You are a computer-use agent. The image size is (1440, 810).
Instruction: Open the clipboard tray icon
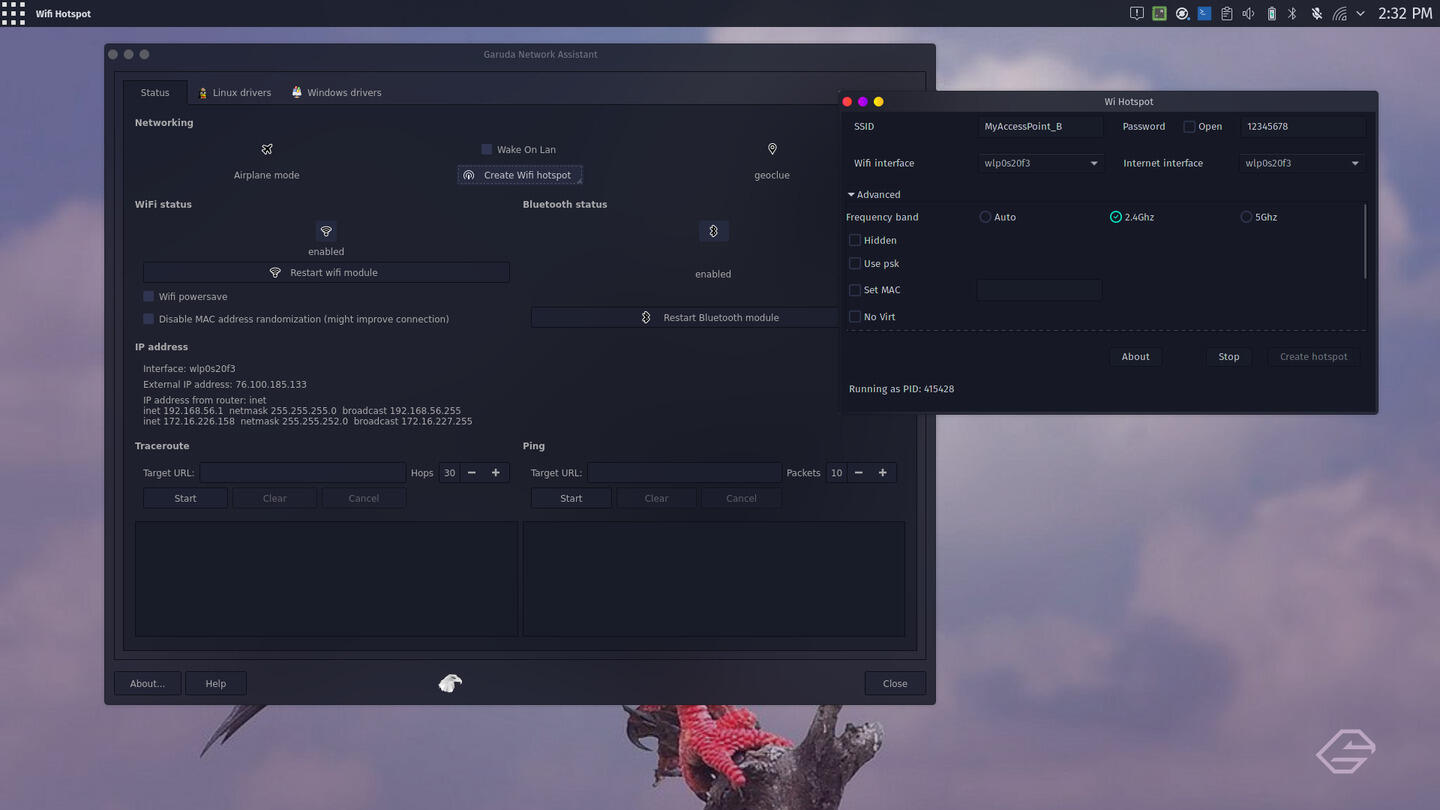pyautogui.click(x=1226, y=13)
